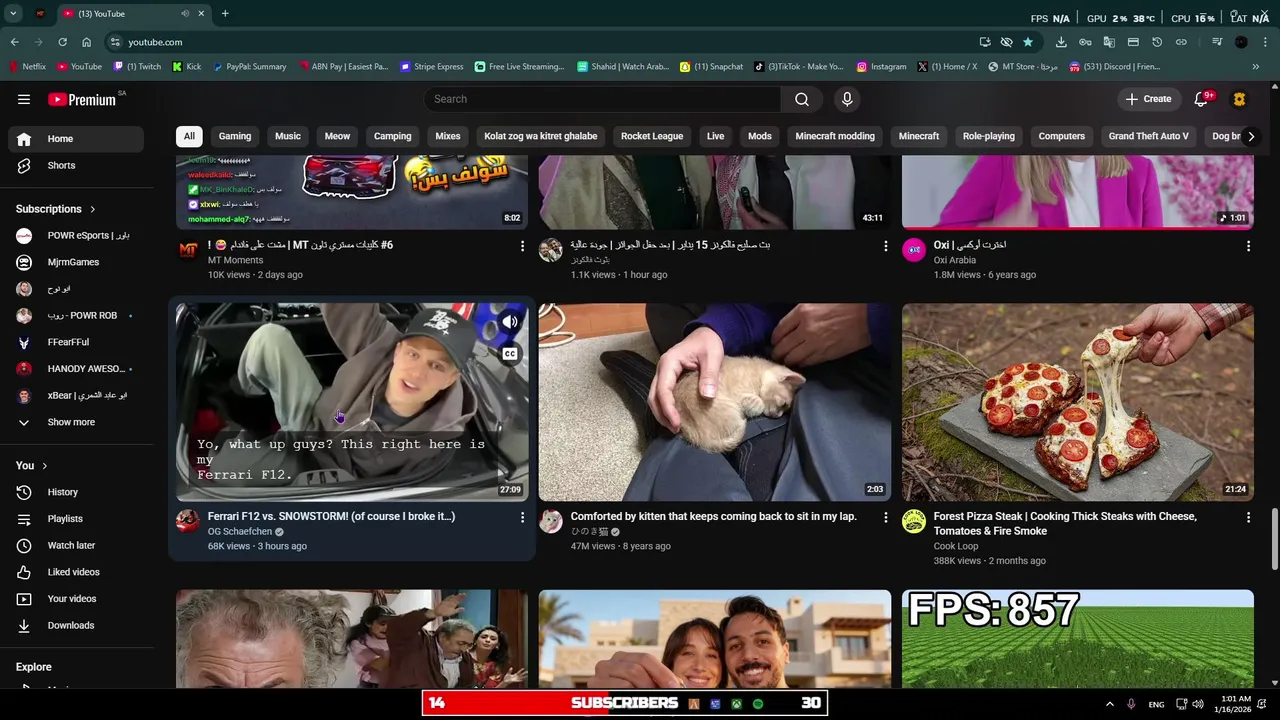Open History in the sidebar
Screen dimensions: 1280x720
pos(76,492)
